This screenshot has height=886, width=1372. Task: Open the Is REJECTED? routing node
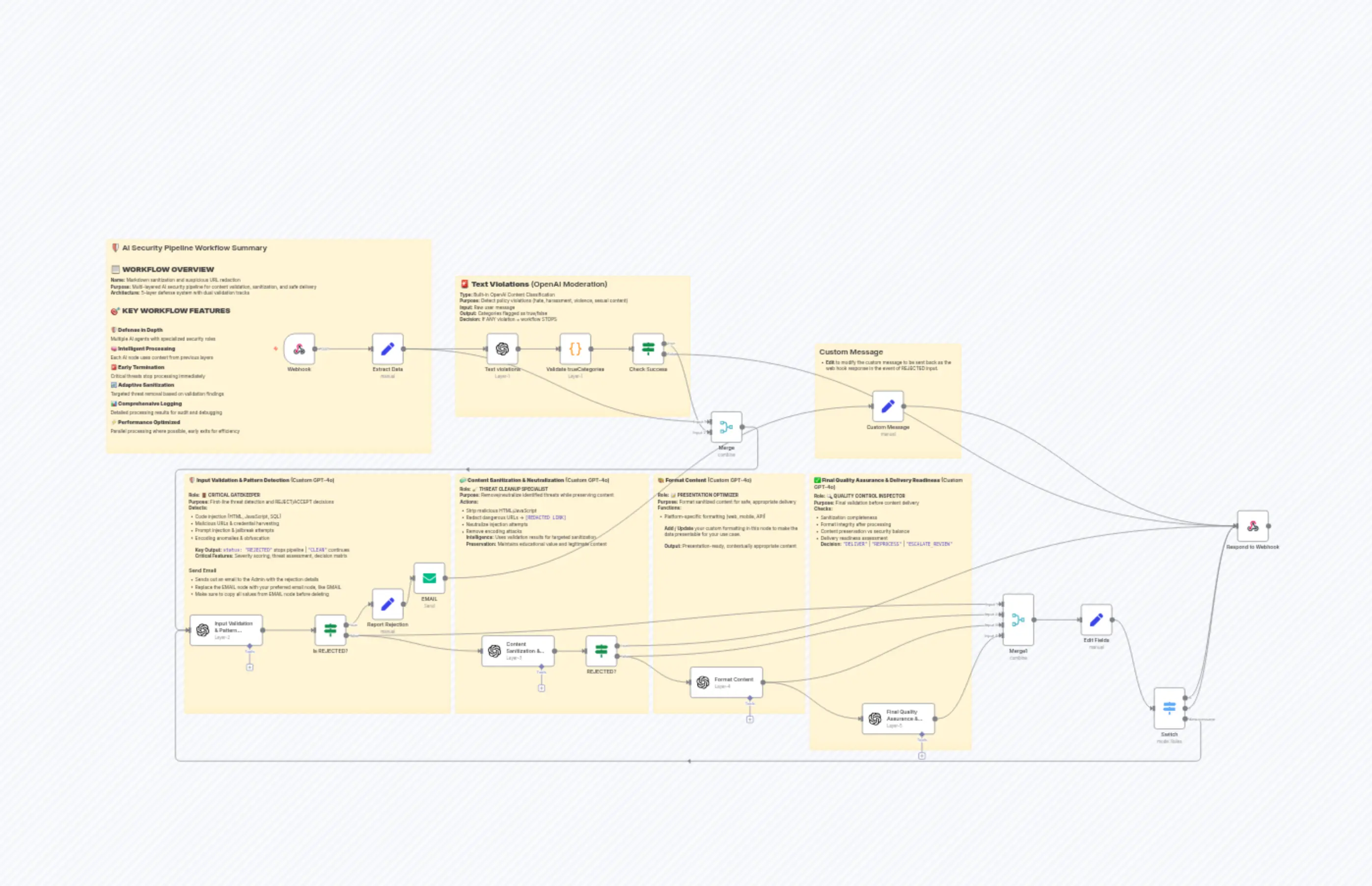[x=330, y=631]
